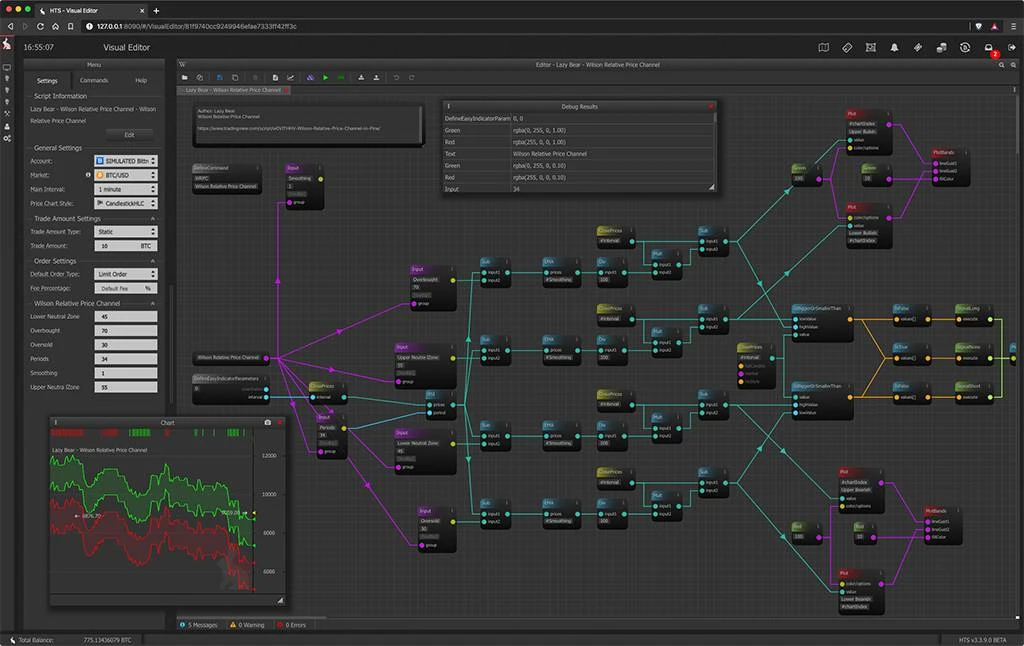The image size is (1024, 646).
Task: Open a script using the folder icon
Action: (x=186, y=77)
